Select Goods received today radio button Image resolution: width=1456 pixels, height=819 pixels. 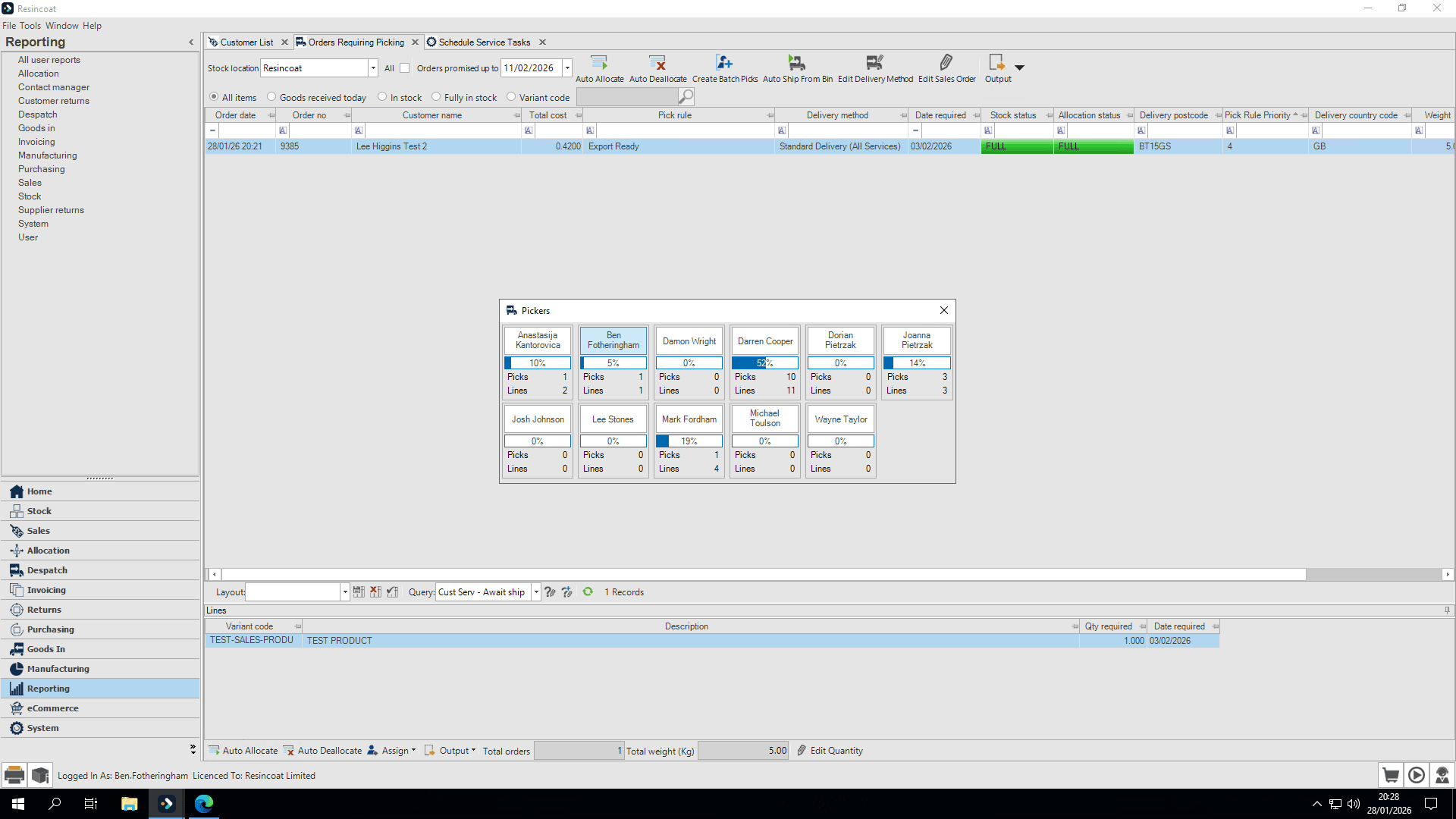click(271, 97)
